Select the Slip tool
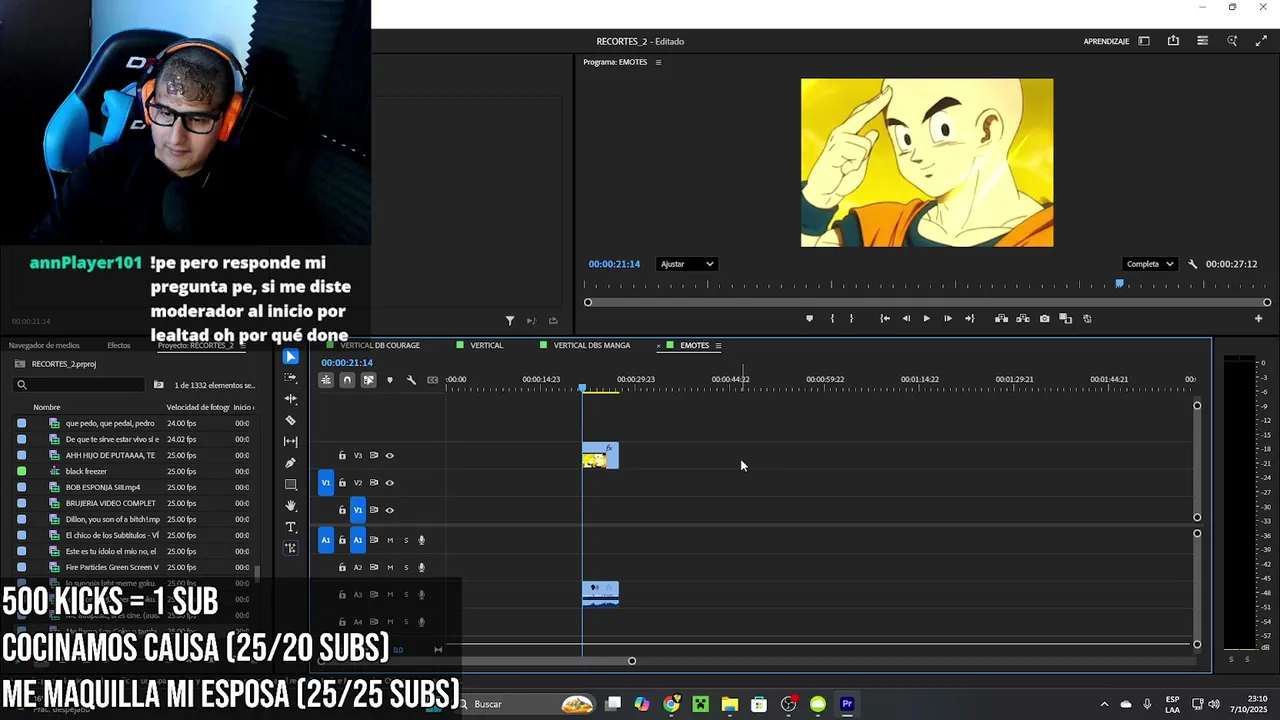The height and width of the screenshot is (720, 1280). coord(290,441)
